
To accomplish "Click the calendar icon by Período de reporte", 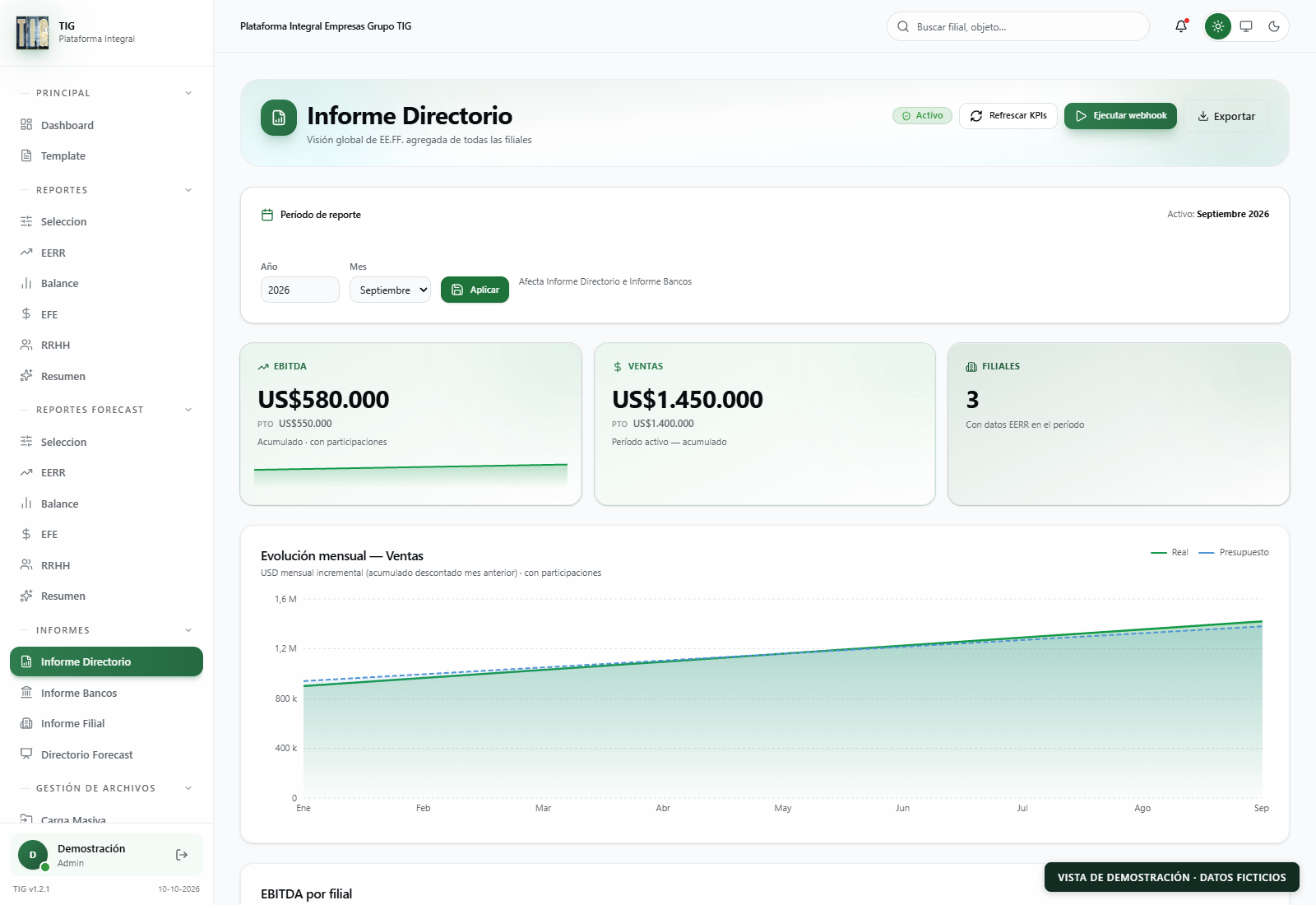I will (267, 215).
